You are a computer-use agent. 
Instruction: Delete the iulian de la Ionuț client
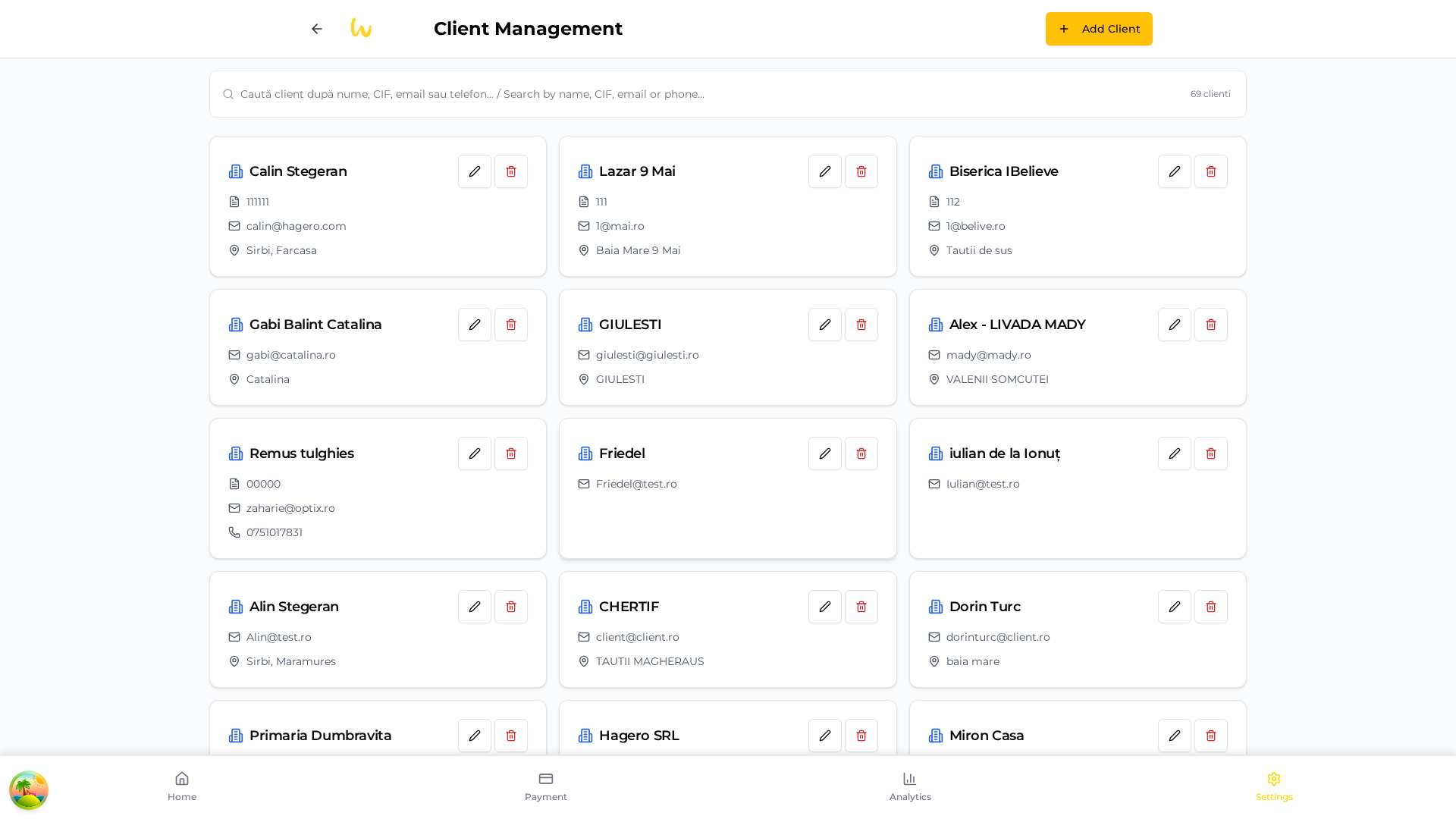pyautogui.click(x=1211, y=453)
